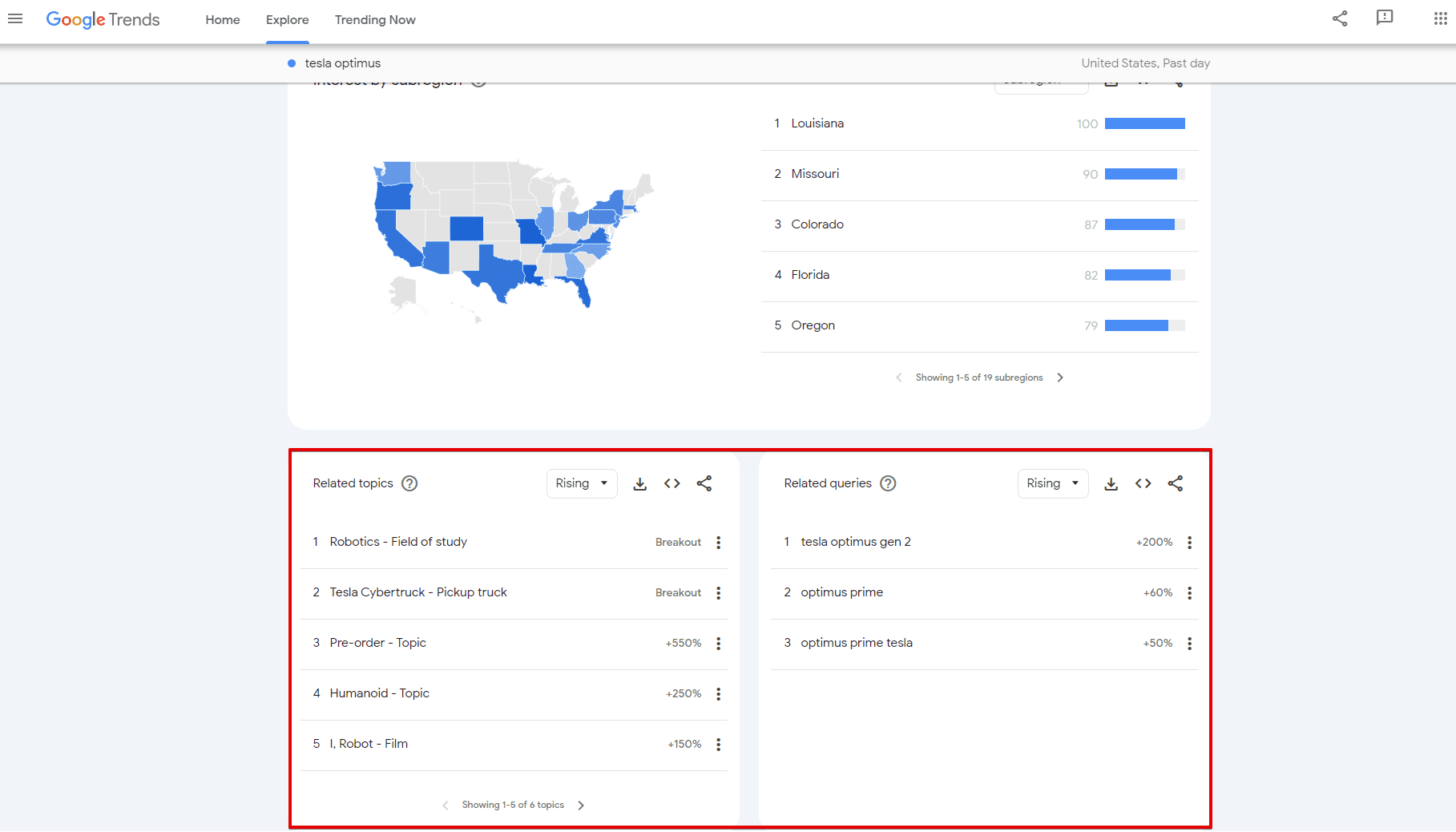The height and width of the screenshot is (832, 1456).
Task: Open the optimus prime query
Action: click(842, 592)
